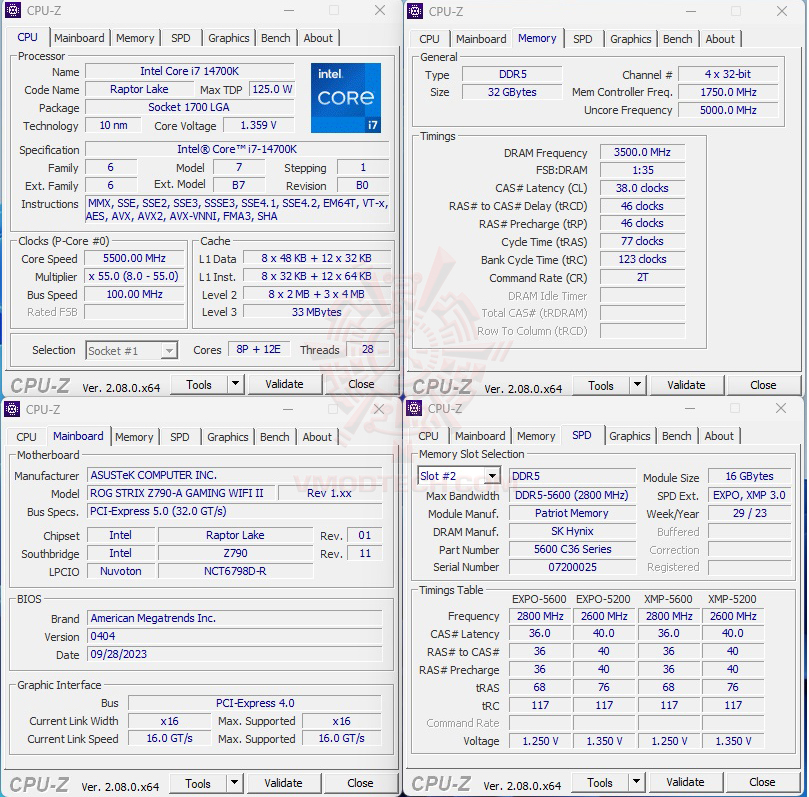This screenshot has height=797, width=809.
Task: Switch to the About tab in the Memory window
Action: (720, 39)
